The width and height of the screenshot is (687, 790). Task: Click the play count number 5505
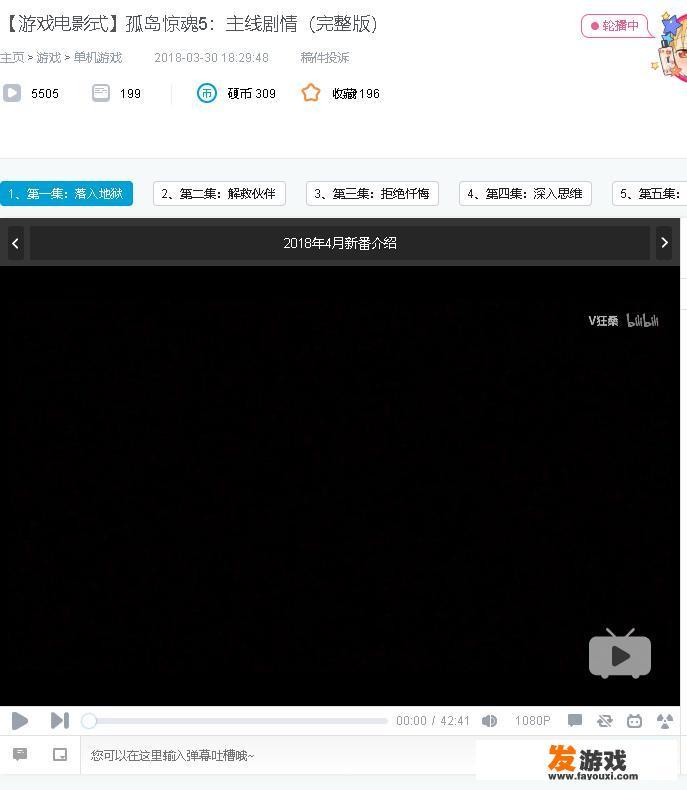(x=45, y=94)
